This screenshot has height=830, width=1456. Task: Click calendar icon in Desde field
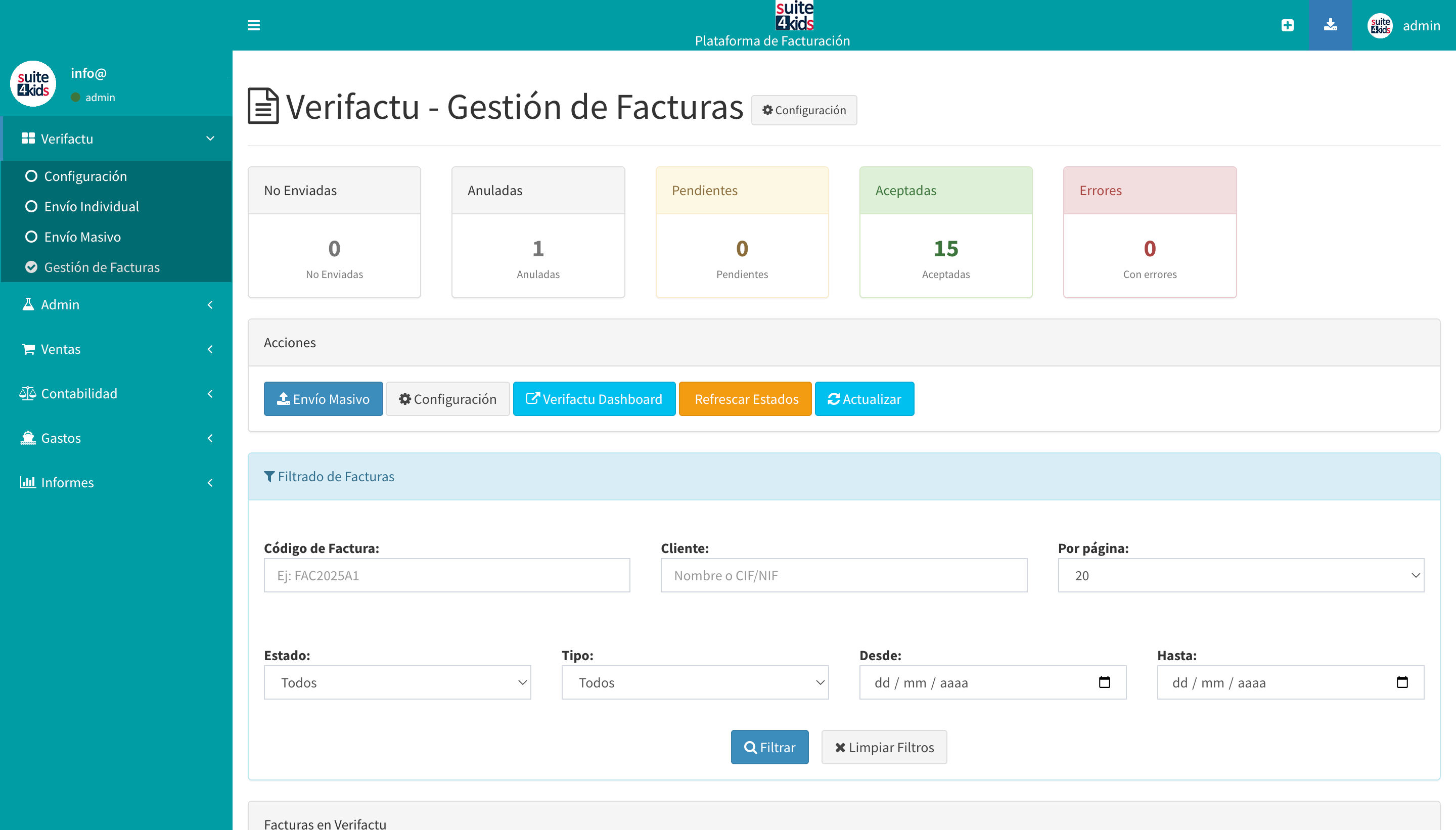[1104, 682]
